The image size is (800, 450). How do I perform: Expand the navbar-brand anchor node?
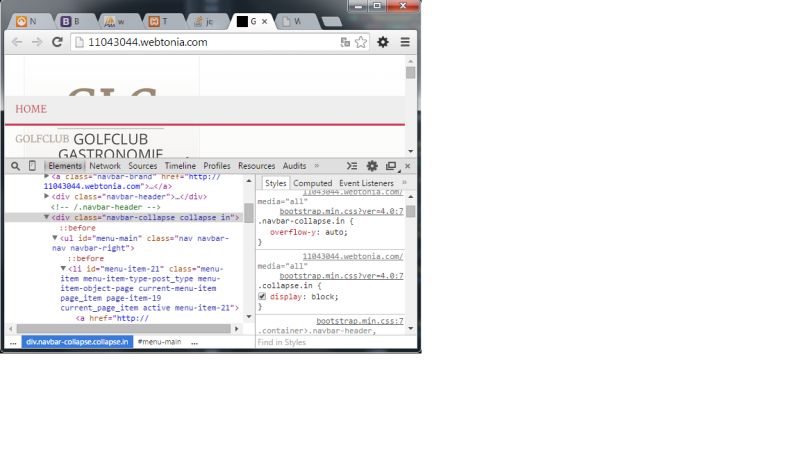(46, 176)
